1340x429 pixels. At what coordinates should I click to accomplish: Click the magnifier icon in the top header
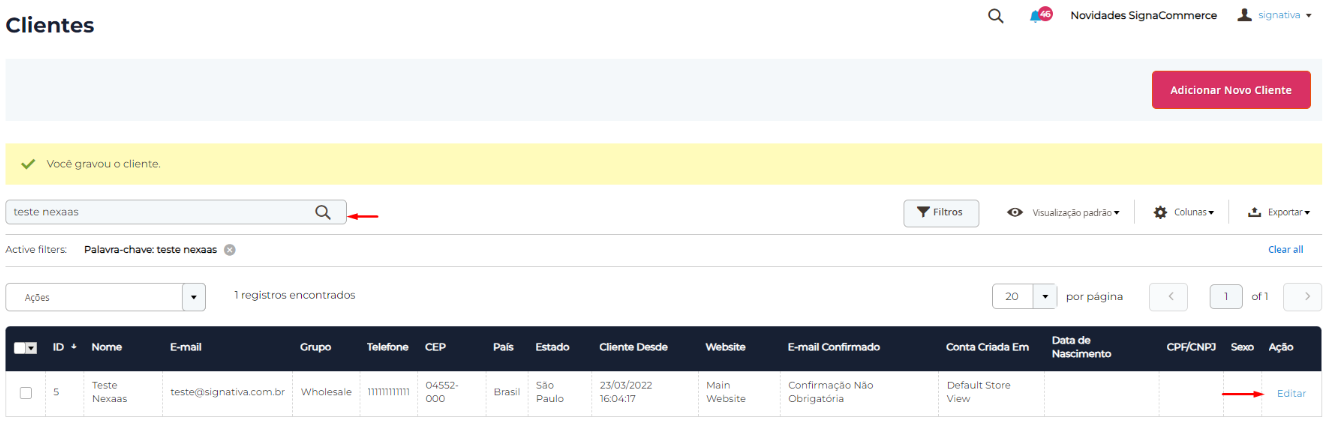coord(995,16)
